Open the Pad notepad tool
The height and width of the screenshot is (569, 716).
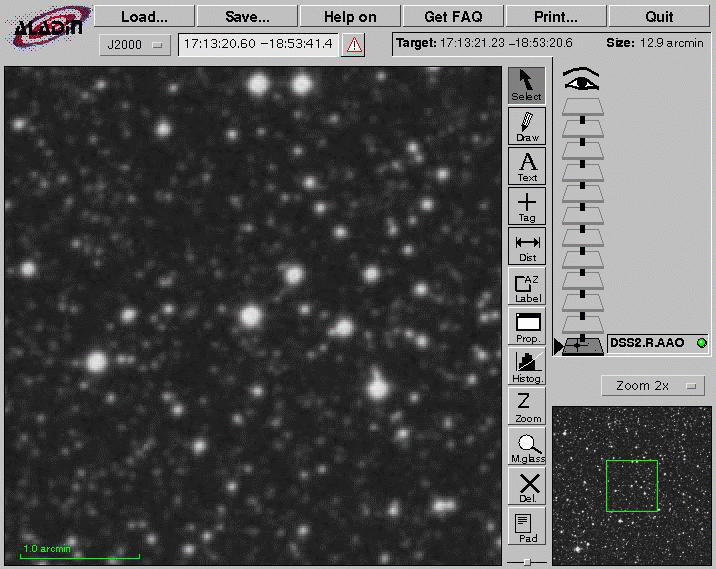pyautogui.click(x=526, y=527)
